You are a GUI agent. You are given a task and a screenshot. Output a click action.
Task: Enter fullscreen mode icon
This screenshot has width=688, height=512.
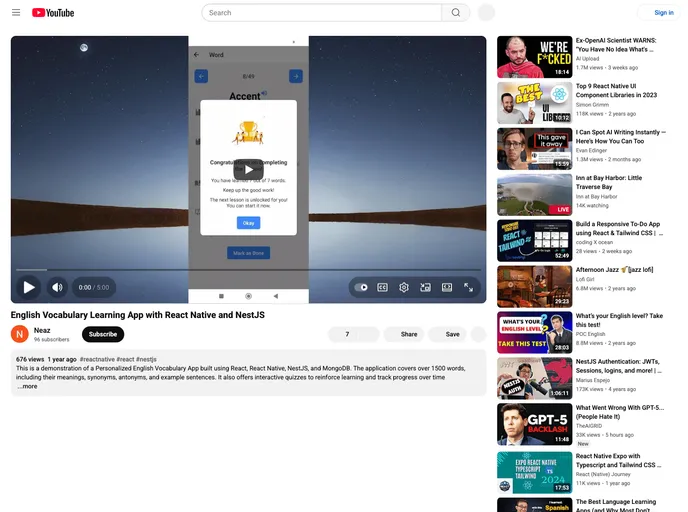coord(468,287)
